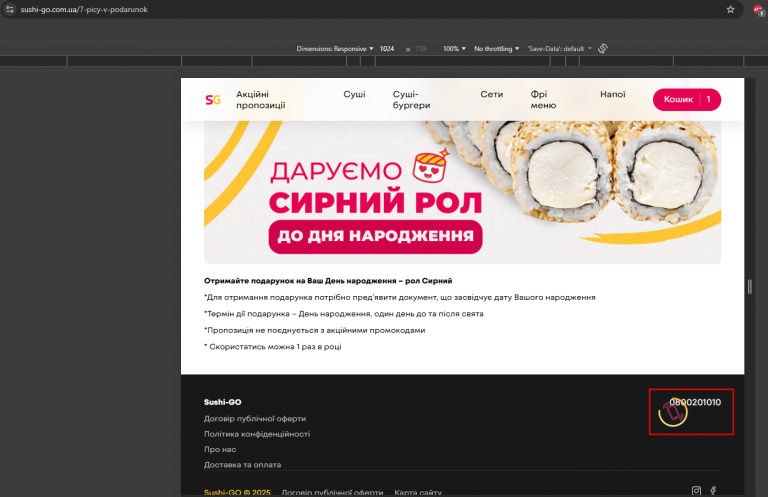
Task: Open the Про нас link
Action: click(220, 449)
